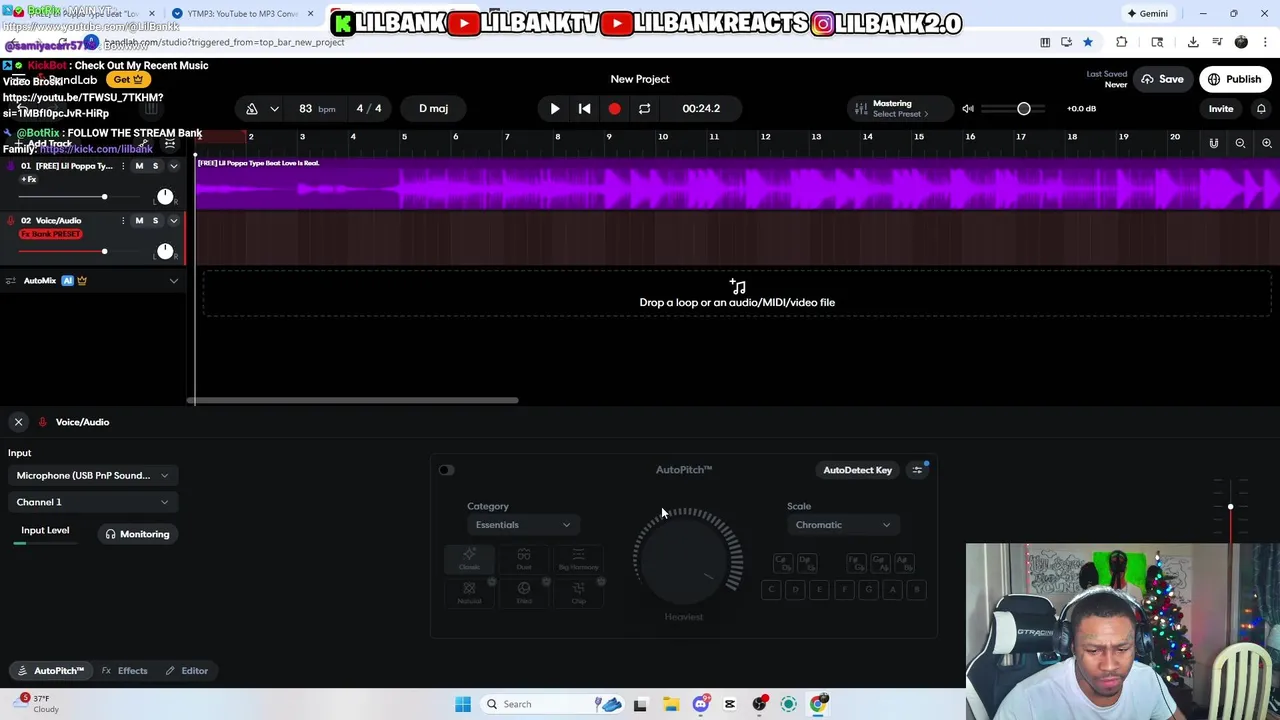Solo track 01 Lil Poppa beat
Viewport: 1280px width, 720px height.
(155, 166)
